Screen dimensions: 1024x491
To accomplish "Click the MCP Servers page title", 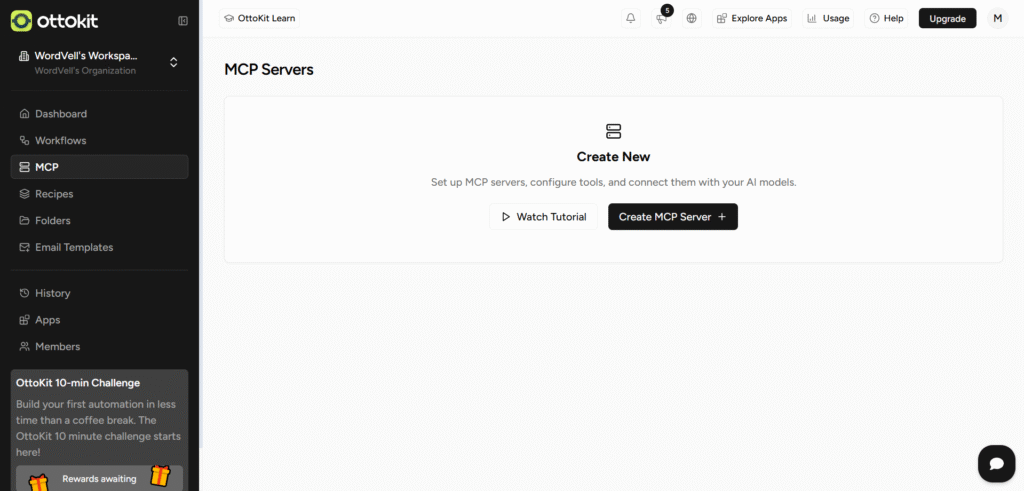I will (269, 69).
